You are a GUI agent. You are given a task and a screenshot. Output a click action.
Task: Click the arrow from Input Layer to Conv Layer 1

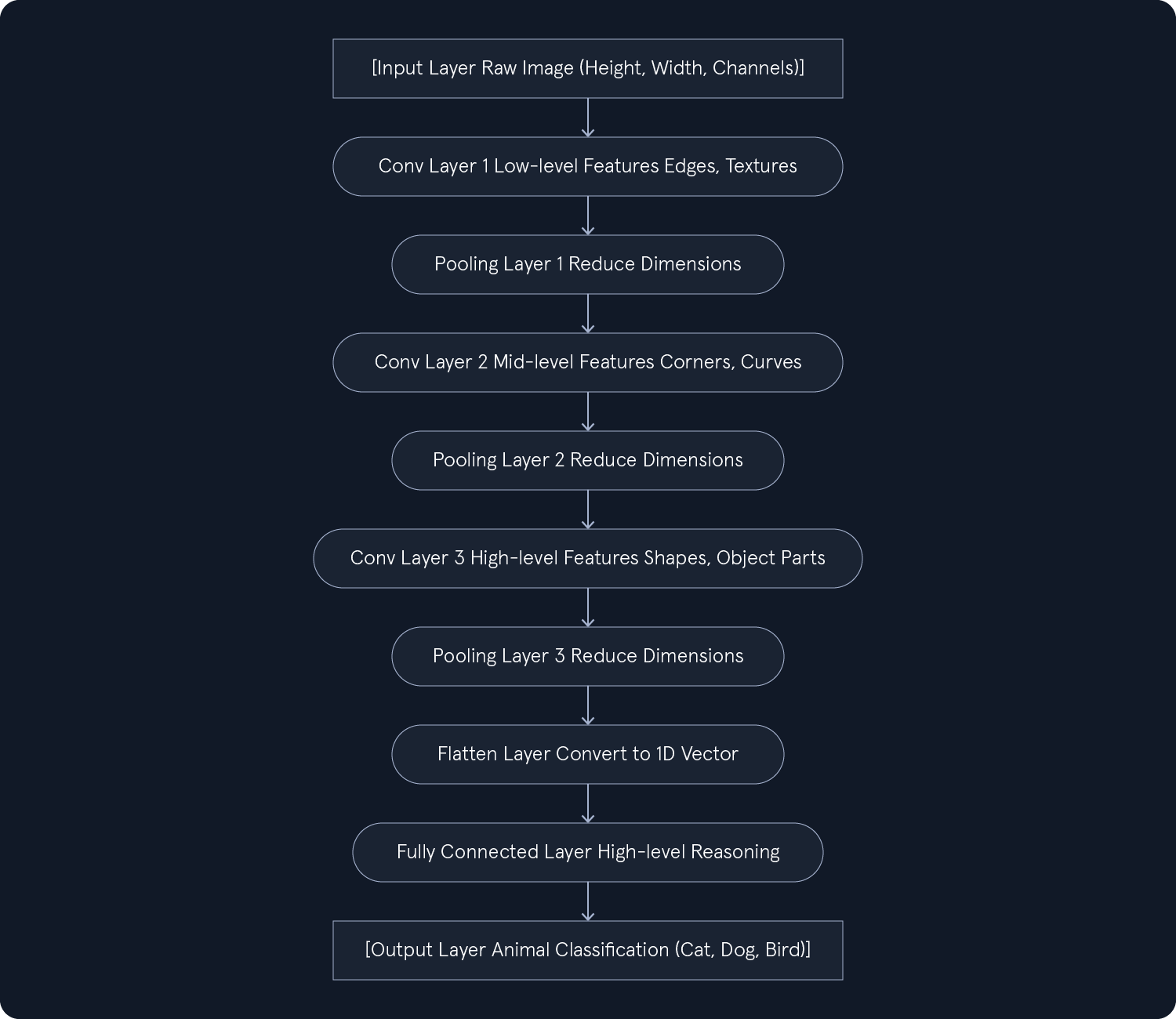click(588, 118)
